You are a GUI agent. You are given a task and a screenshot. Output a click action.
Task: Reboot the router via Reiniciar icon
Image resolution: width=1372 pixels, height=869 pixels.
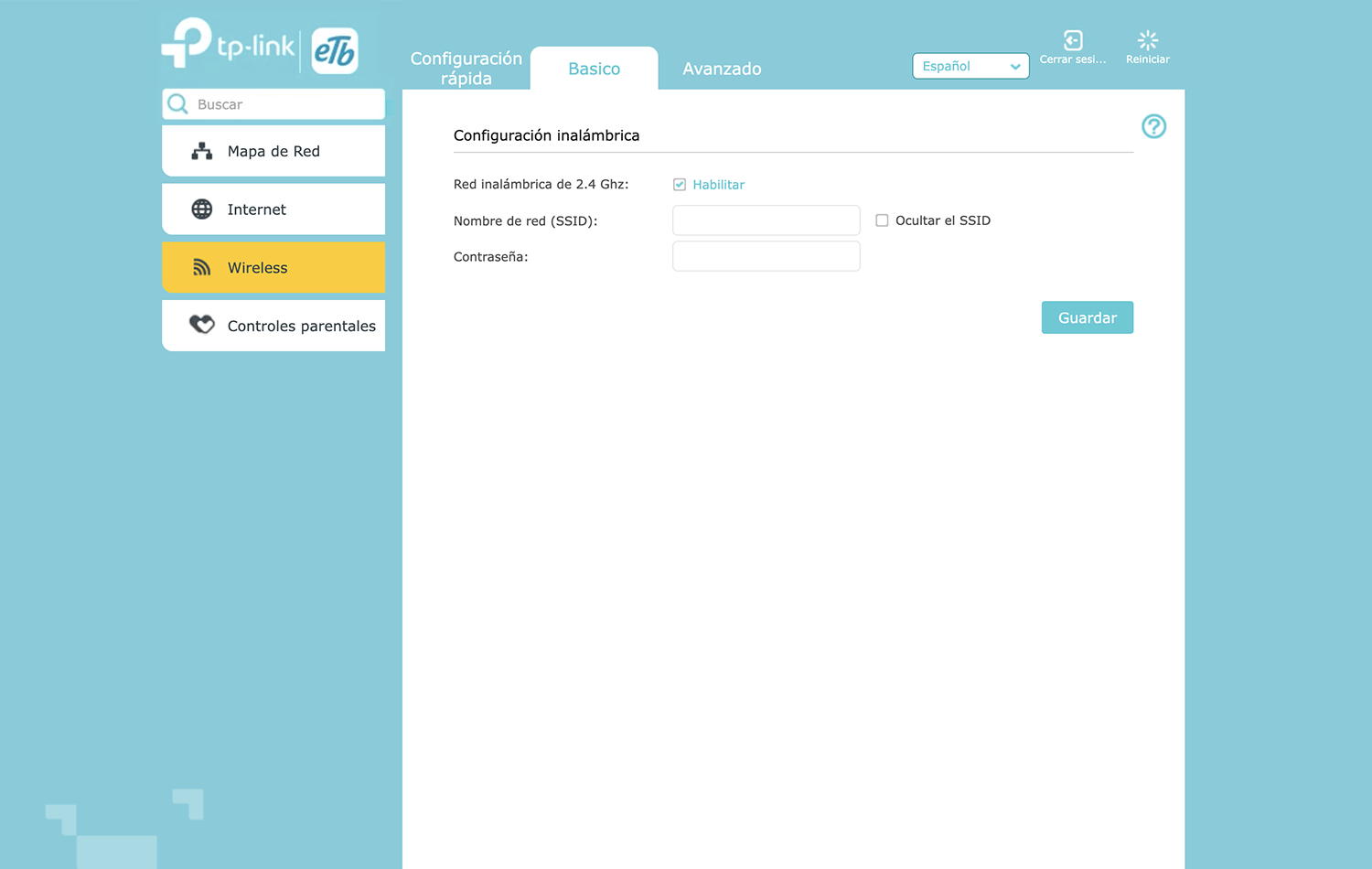coord(1147,41)
